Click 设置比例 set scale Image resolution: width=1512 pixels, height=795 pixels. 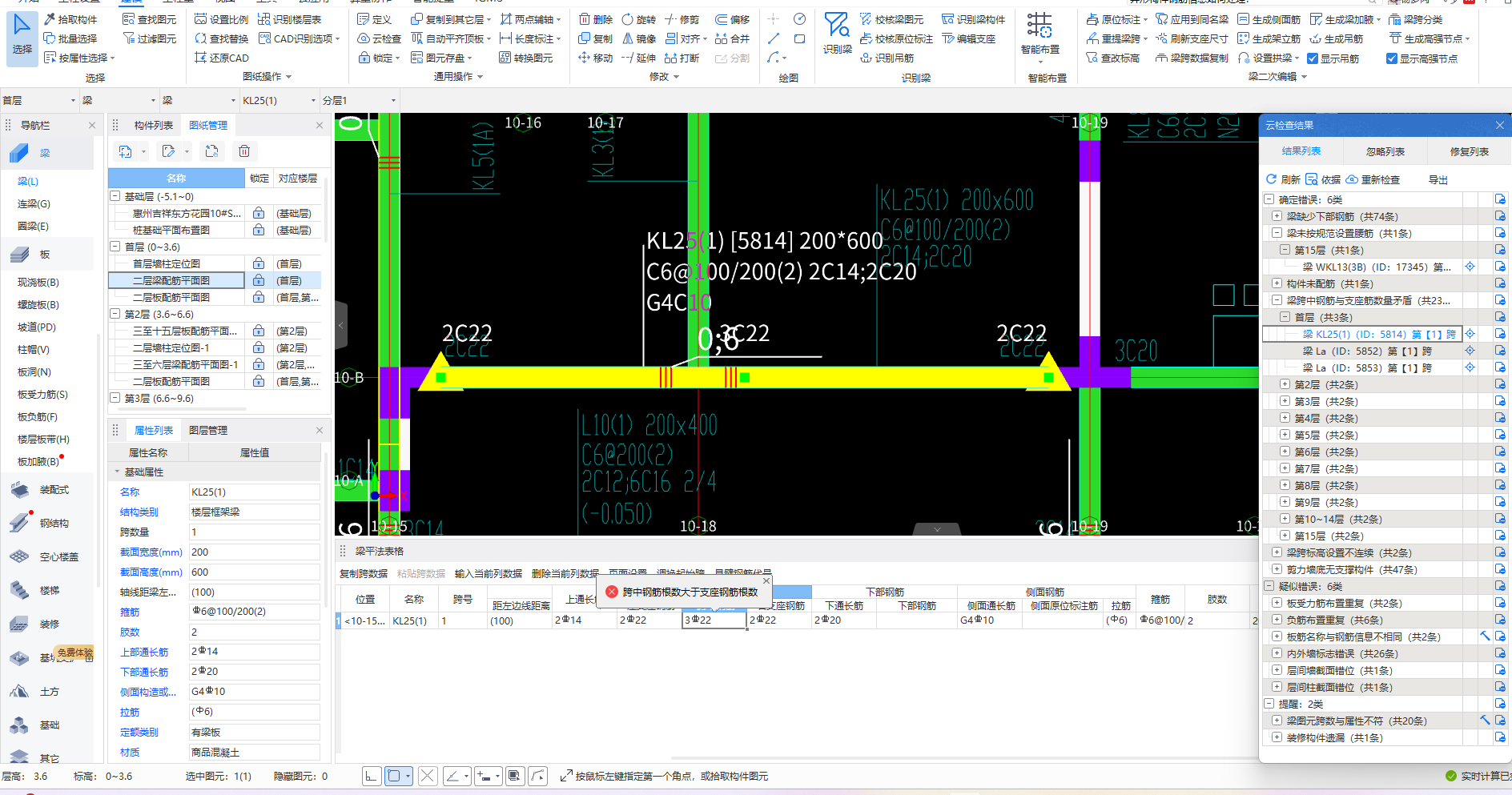point(221,19)
